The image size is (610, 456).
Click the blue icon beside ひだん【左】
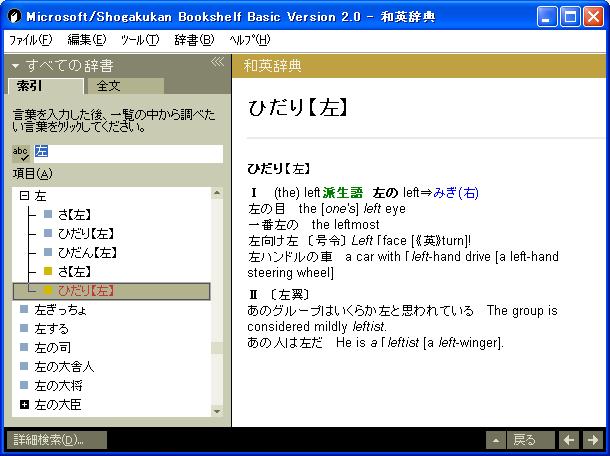(48, 252)
